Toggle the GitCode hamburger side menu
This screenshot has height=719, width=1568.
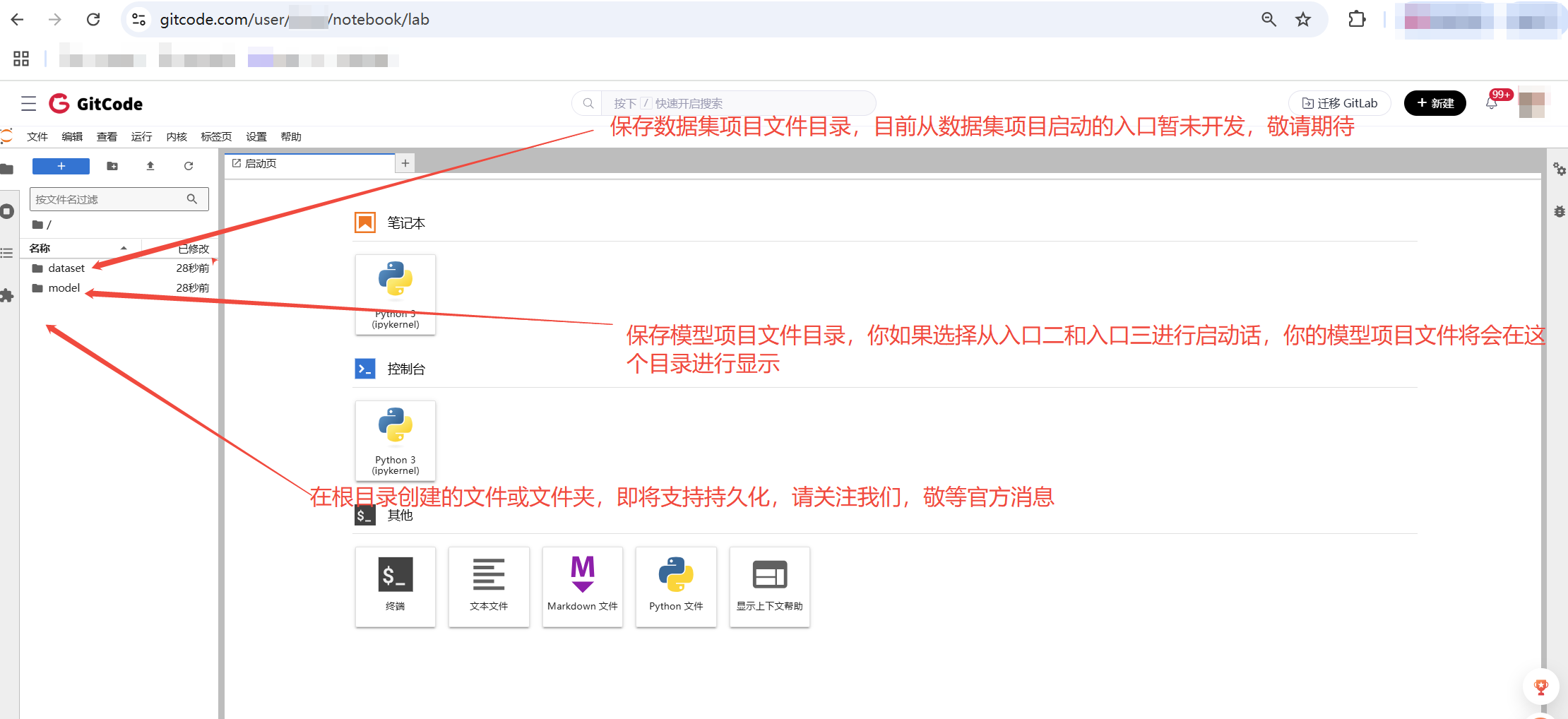(x=28, y=104)
